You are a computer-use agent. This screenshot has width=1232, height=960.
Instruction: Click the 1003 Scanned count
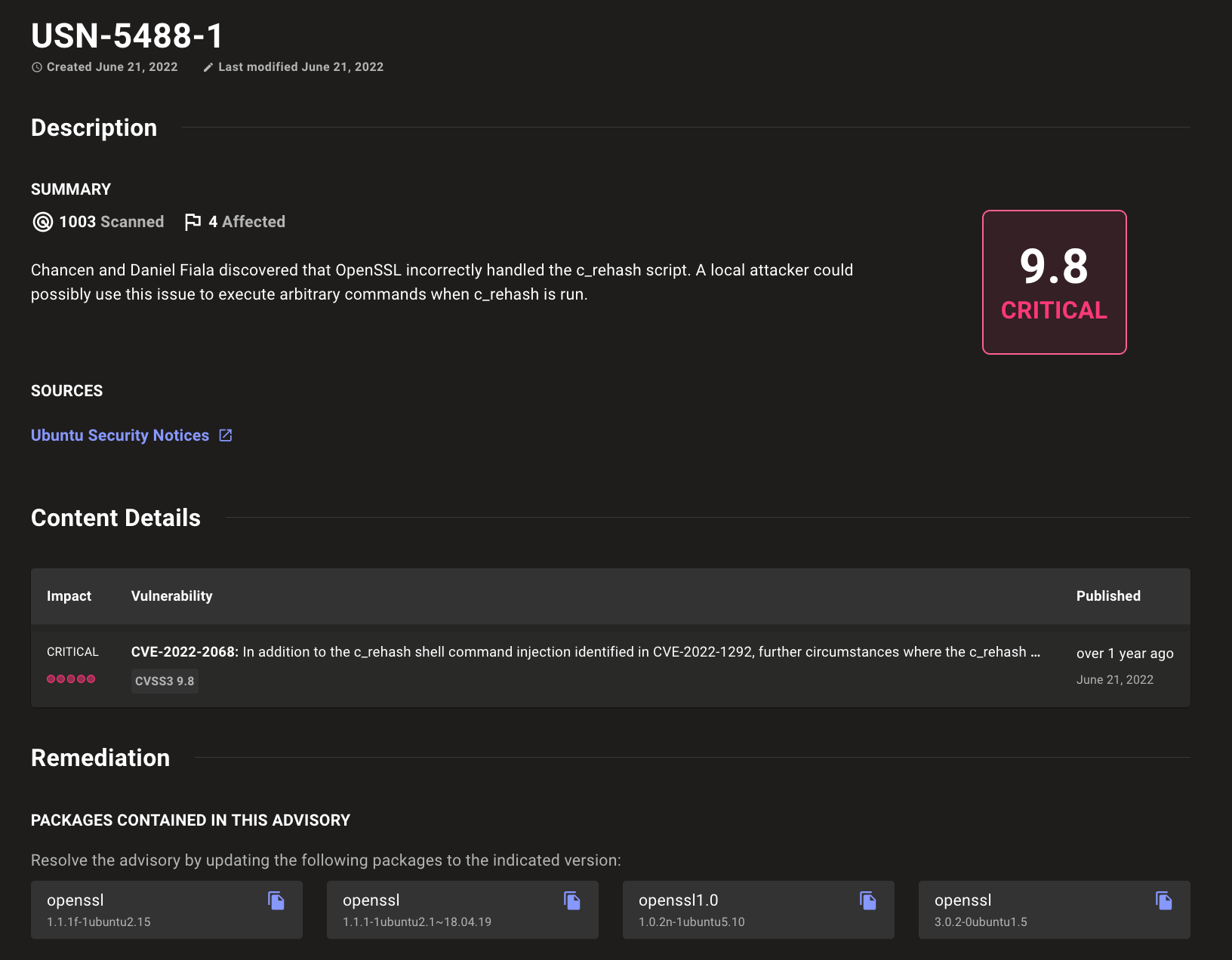111,222
